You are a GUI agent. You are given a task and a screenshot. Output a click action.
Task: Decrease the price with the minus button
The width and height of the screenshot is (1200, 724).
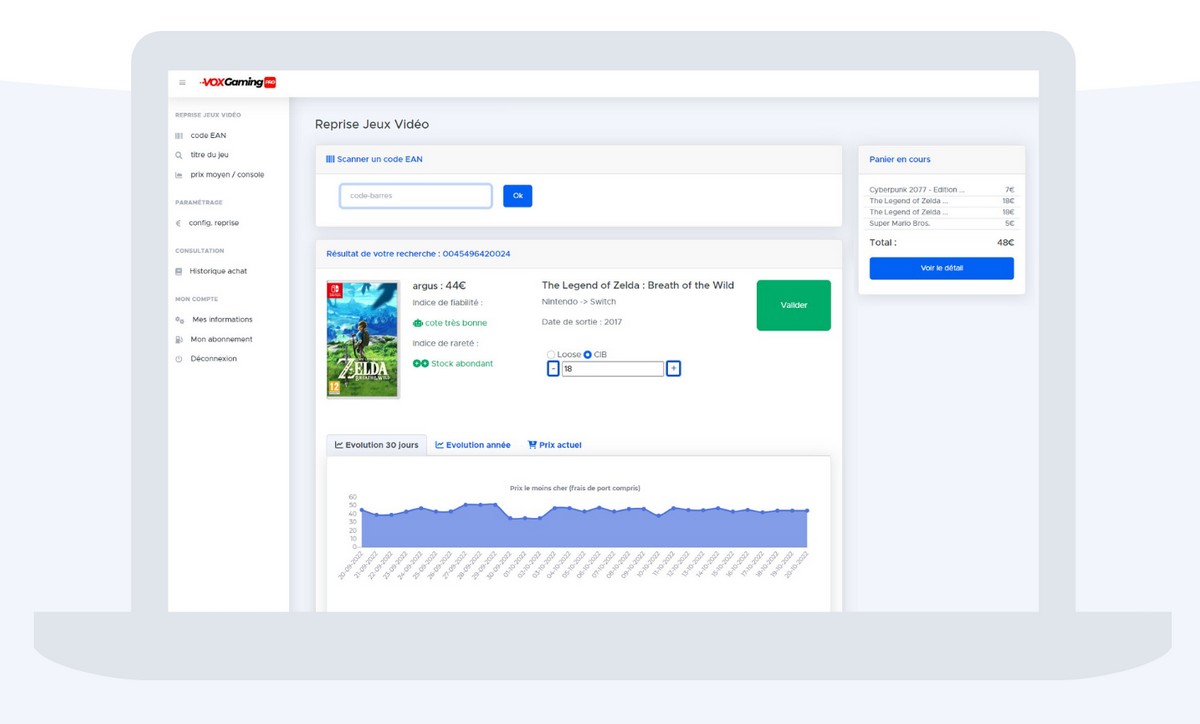553,369
